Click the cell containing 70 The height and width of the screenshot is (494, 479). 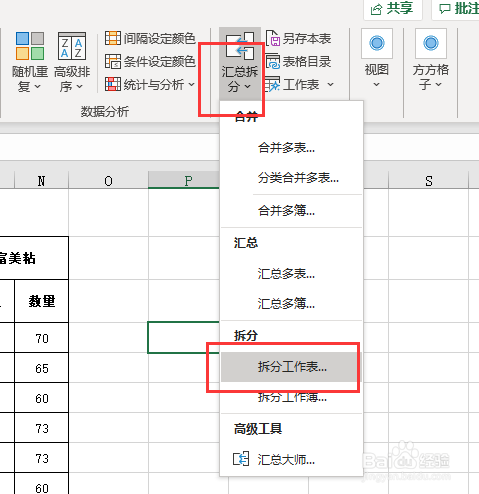coord(41,338)
